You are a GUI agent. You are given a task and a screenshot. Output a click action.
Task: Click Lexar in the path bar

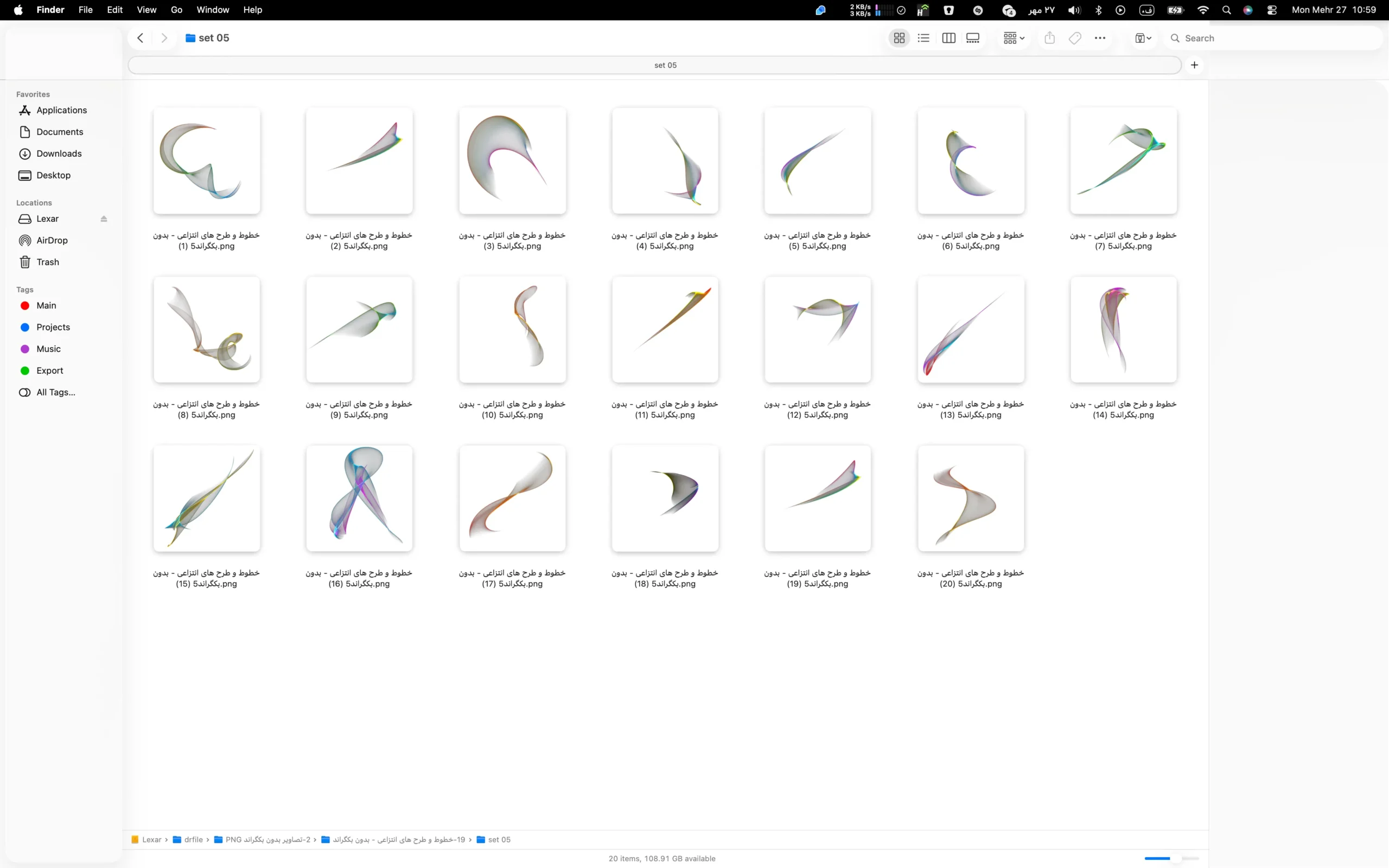click(147, 839)
